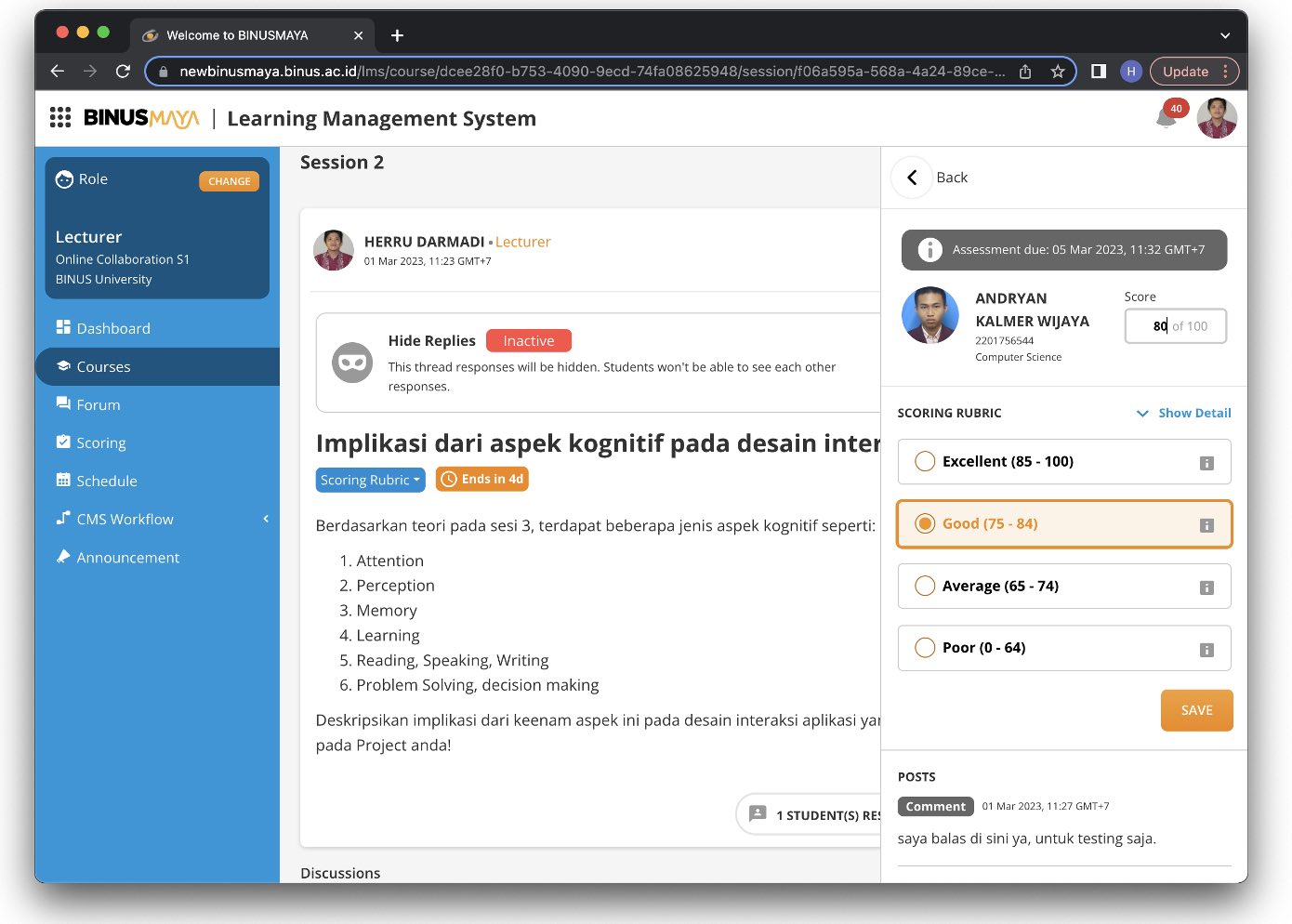Open the Scoring section
The width and height of the screenshot is (1292, 924).
tap(100, 442)
